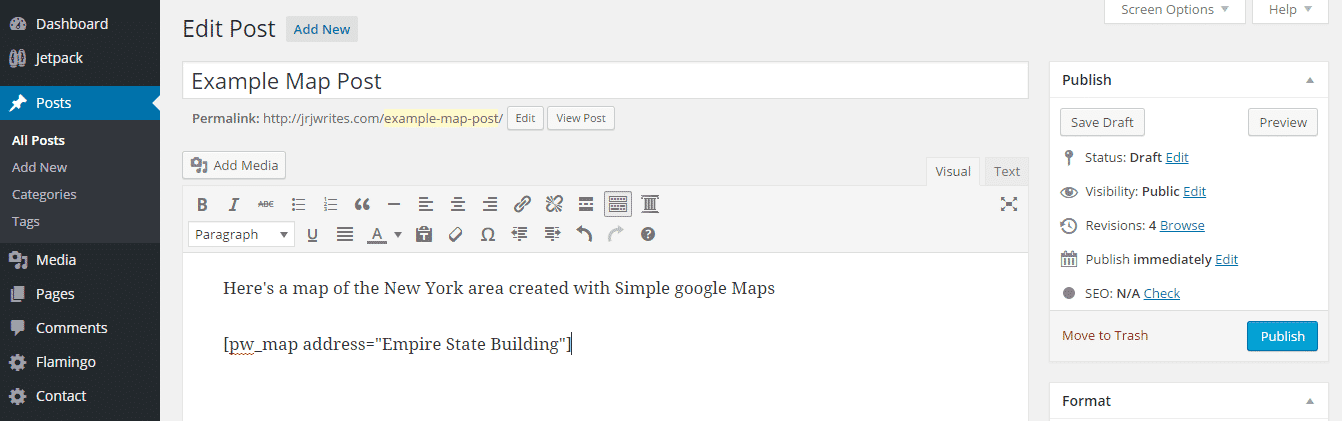Increase the indent

[x=552, y=234]
